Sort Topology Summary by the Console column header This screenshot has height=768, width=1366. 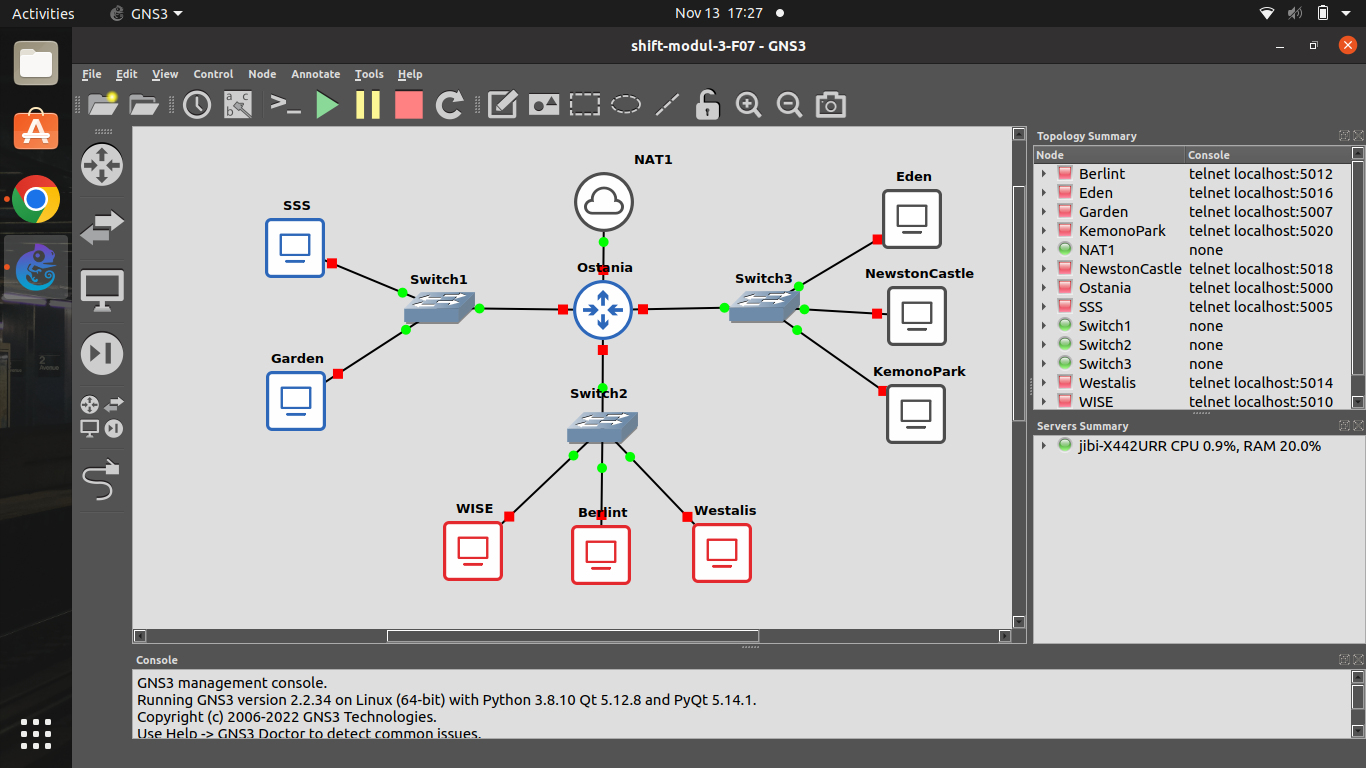(1267, 155)
